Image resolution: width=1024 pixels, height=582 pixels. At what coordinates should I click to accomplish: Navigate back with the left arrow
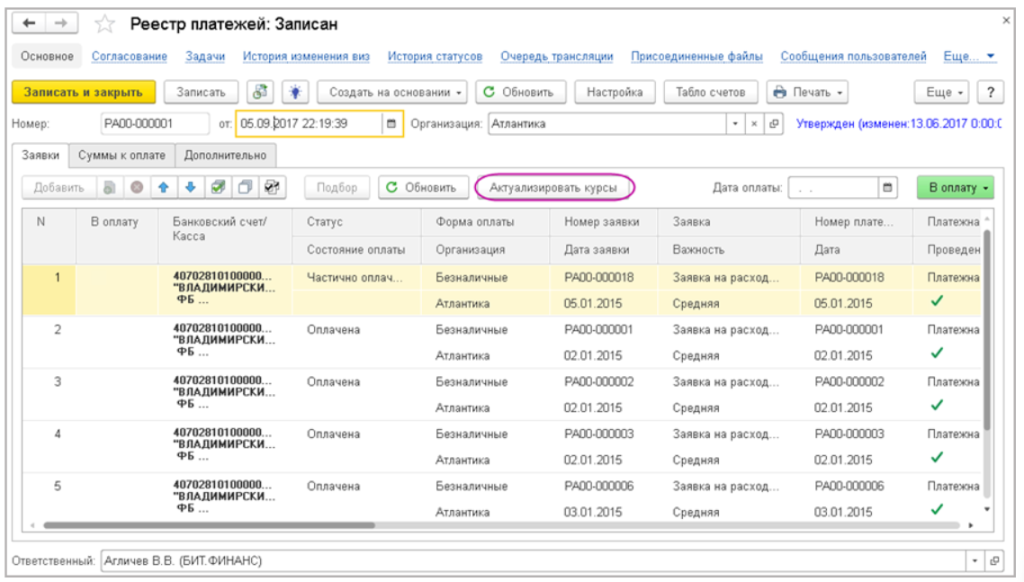[31, 22]
